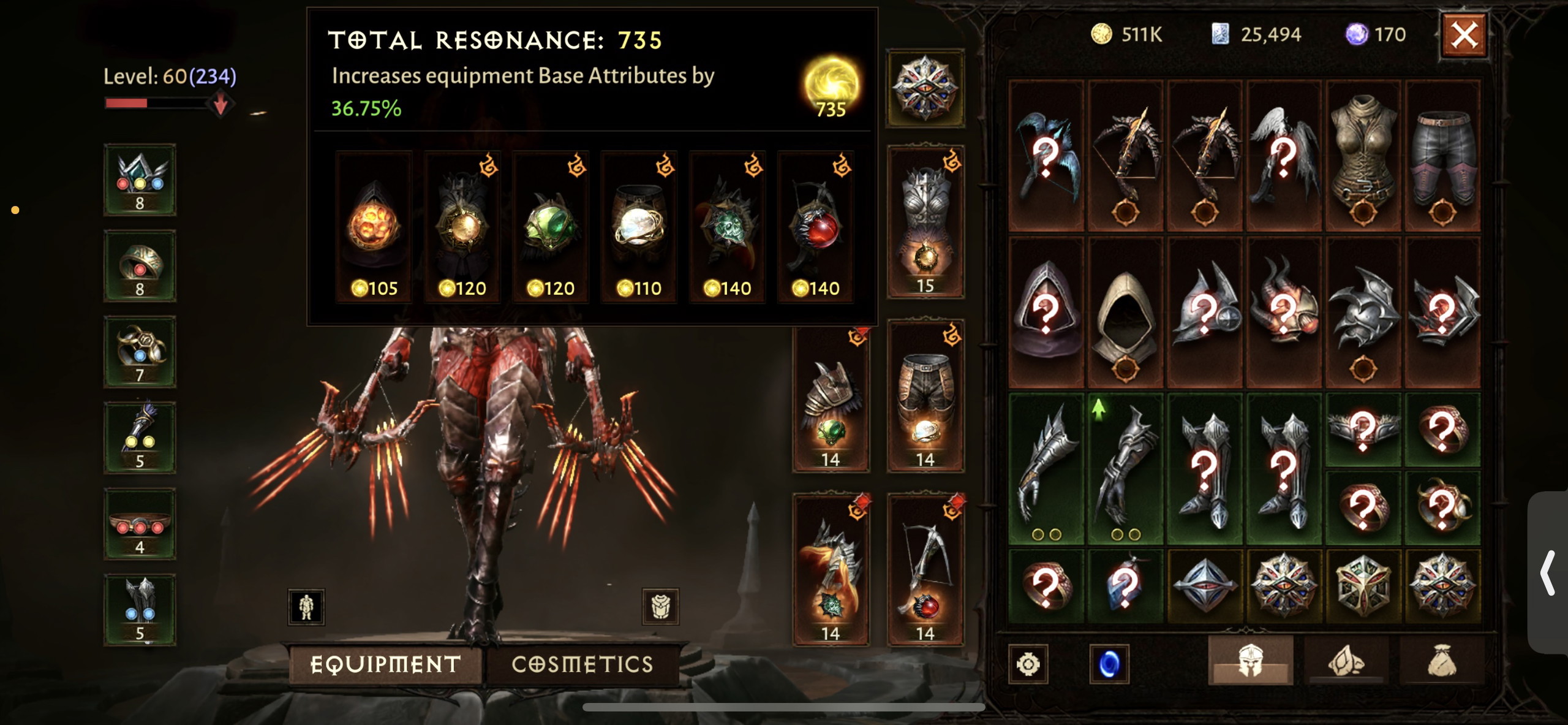
Task: Open the equipped crossbow with red gem
Action: tap(925, 569)
